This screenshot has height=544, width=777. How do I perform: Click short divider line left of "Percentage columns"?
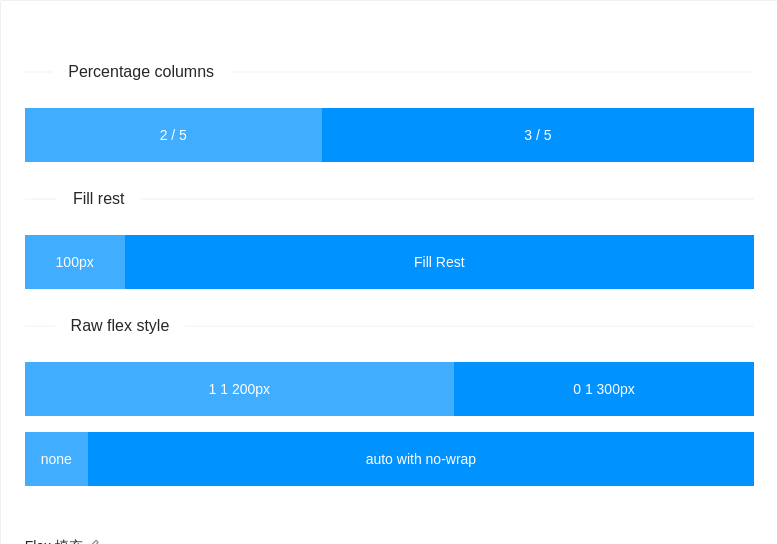38,72
